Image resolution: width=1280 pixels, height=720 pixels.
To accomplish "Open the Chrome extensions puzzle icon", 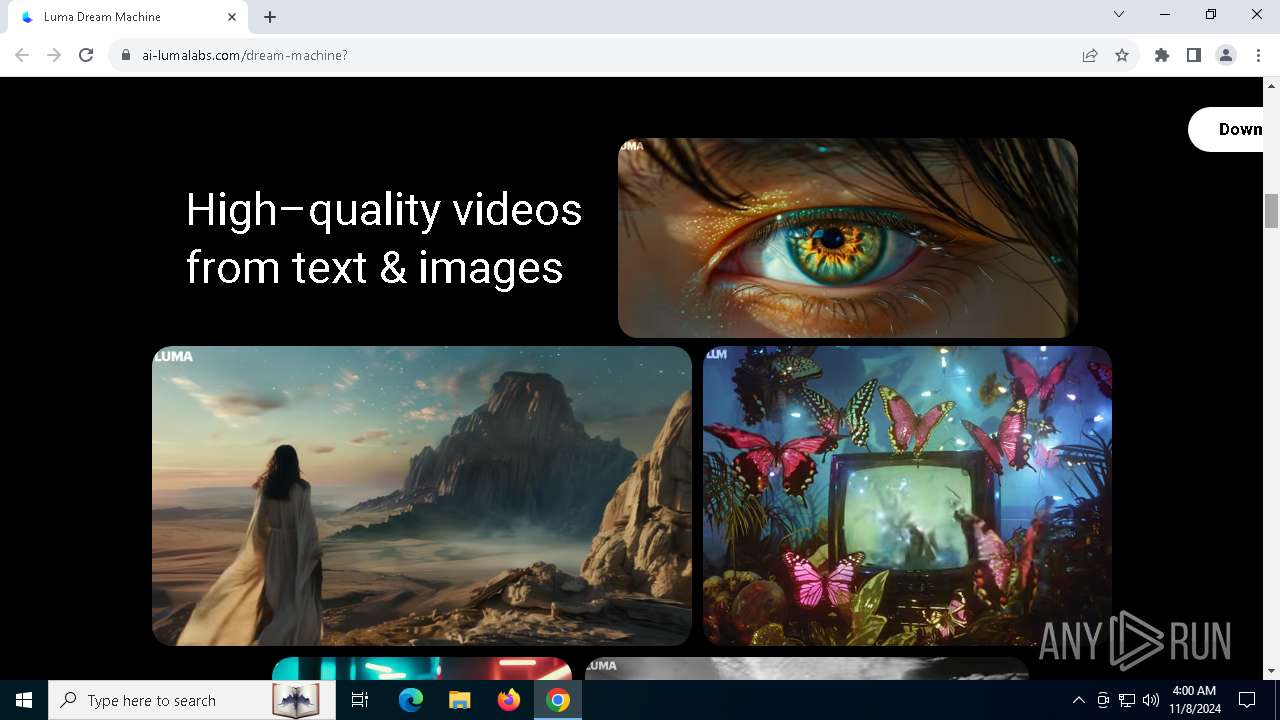I will click(1162, 55).
